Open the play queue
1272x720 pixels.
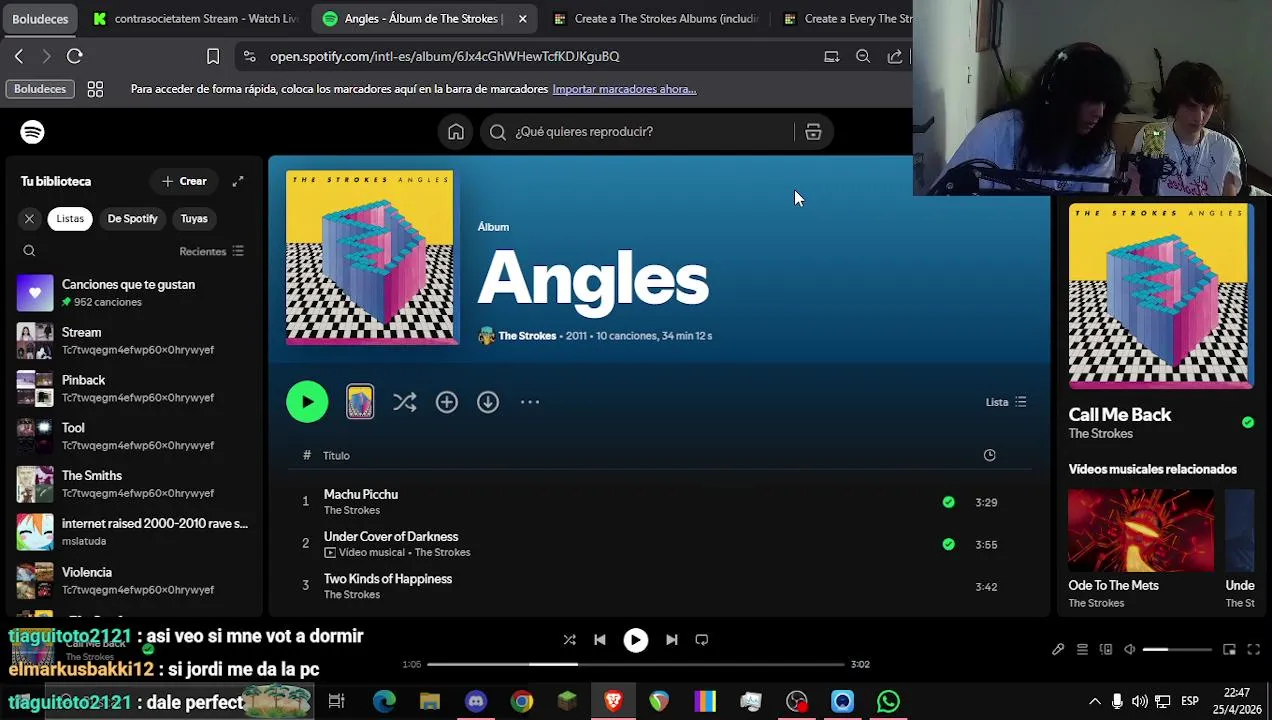pyautogui.click(x=1082, y=649)
